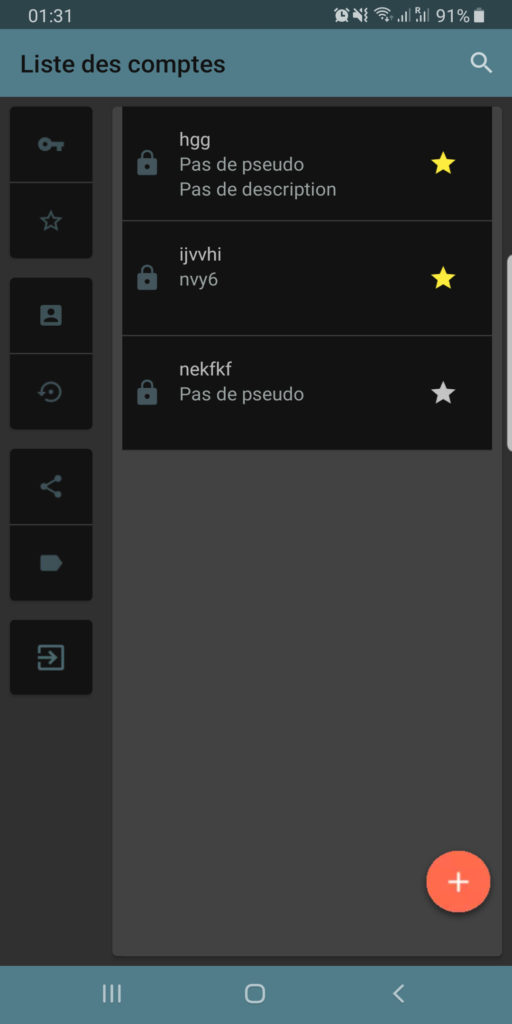Screen dimensions: 512x1024
Task: Open search with magnifier icon
Action: point(481,63)
